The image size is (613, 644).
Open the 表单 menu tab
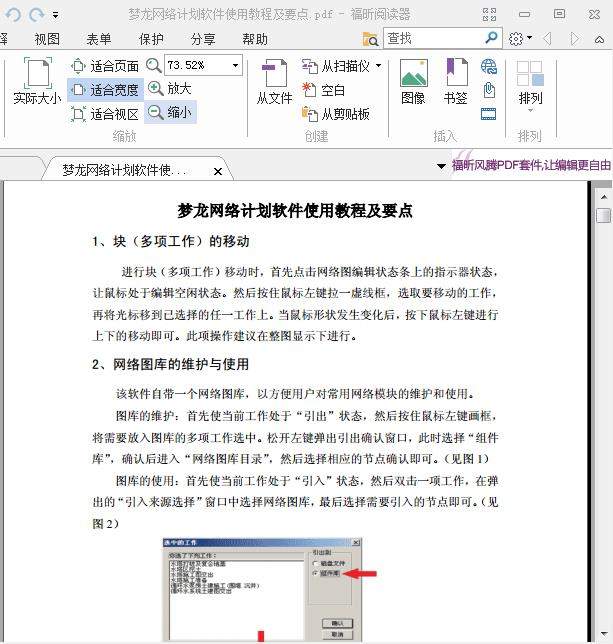99,39
